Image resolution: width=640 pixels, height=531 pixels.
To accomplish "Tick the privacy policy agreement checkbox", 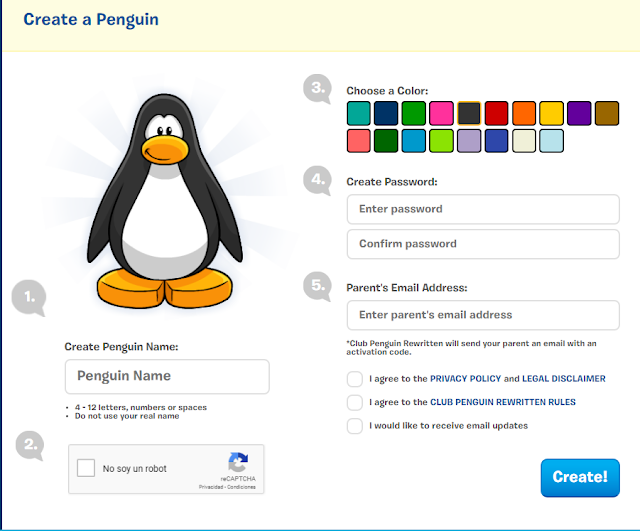I will (355, 379).
